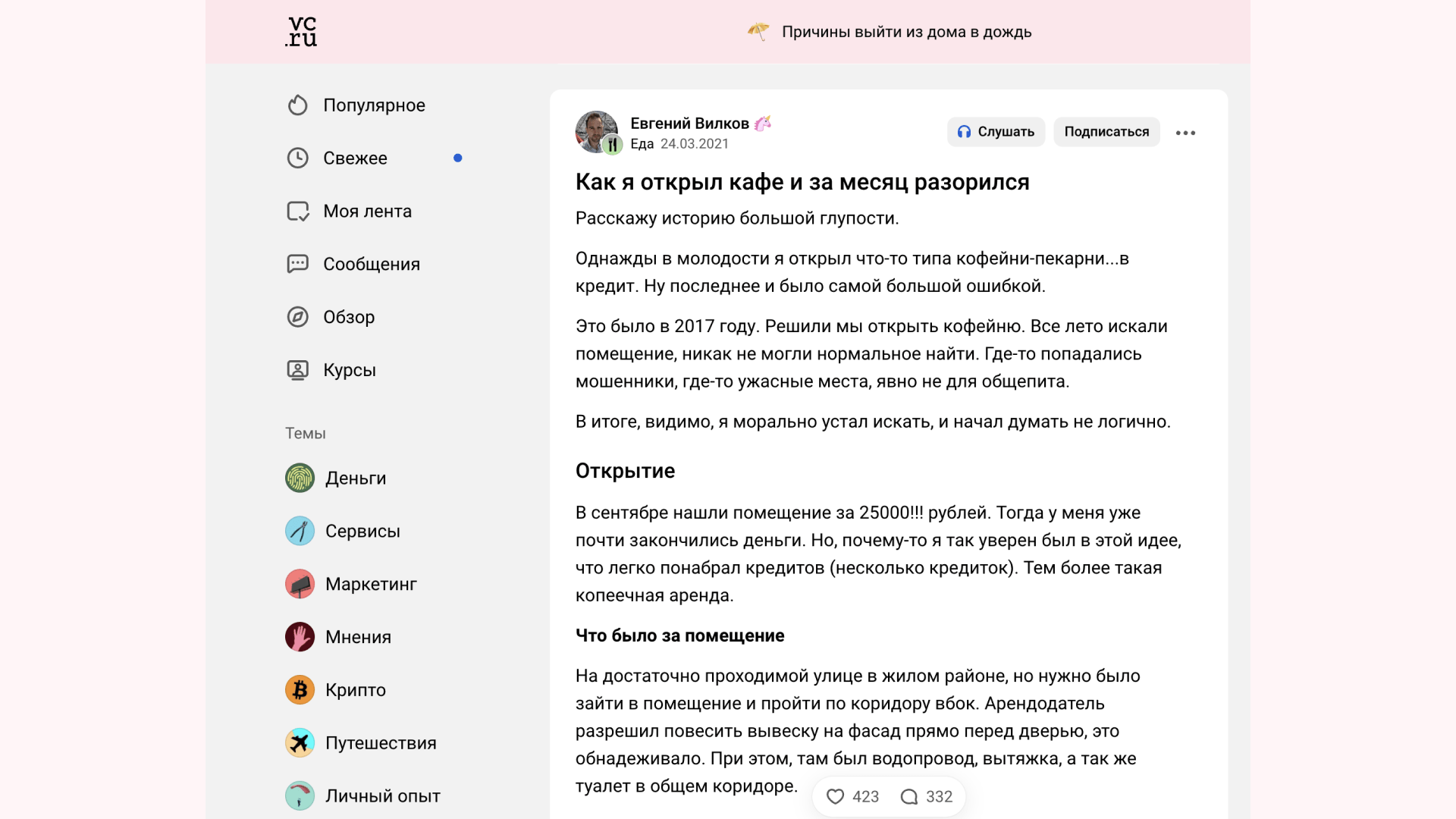Go to the Деньги topic
The height and width of the screenshot is (819, 1456).
[355, 479]
